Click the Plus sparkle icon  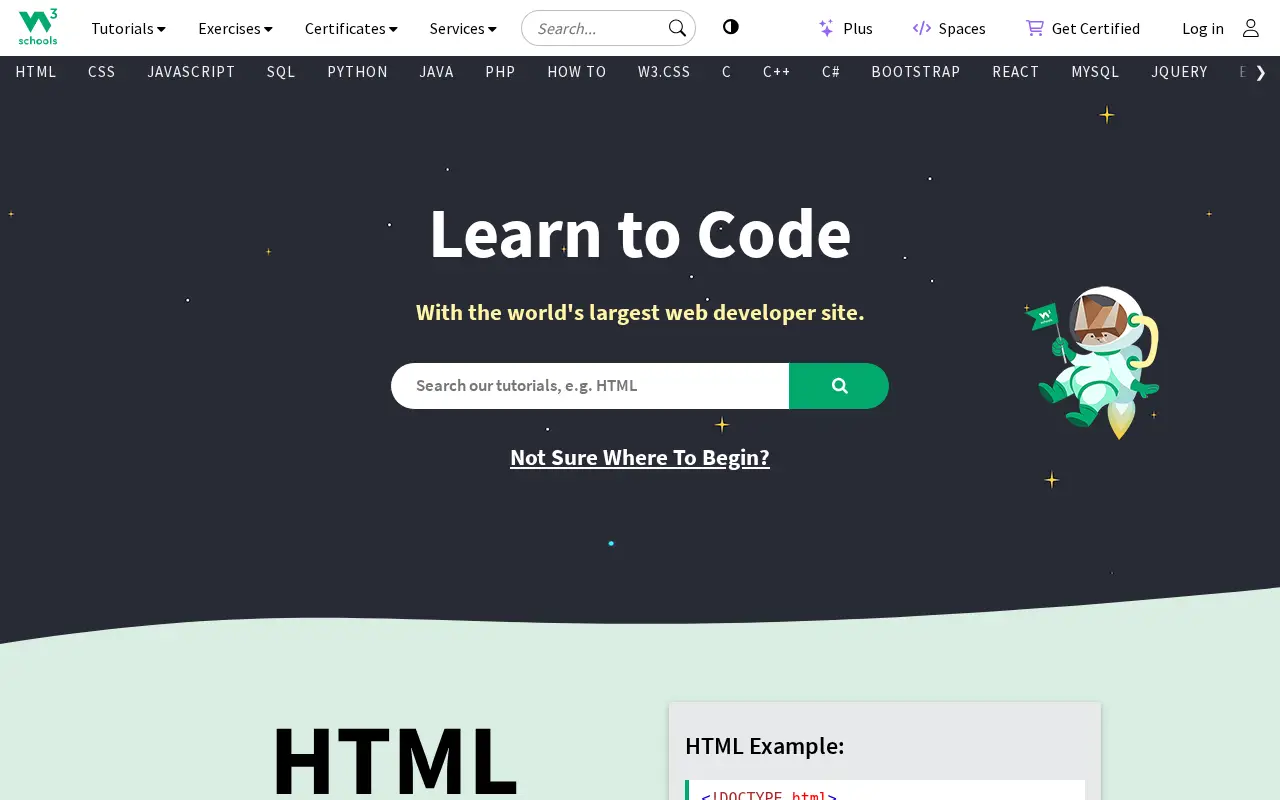click(x=826, y=28)
